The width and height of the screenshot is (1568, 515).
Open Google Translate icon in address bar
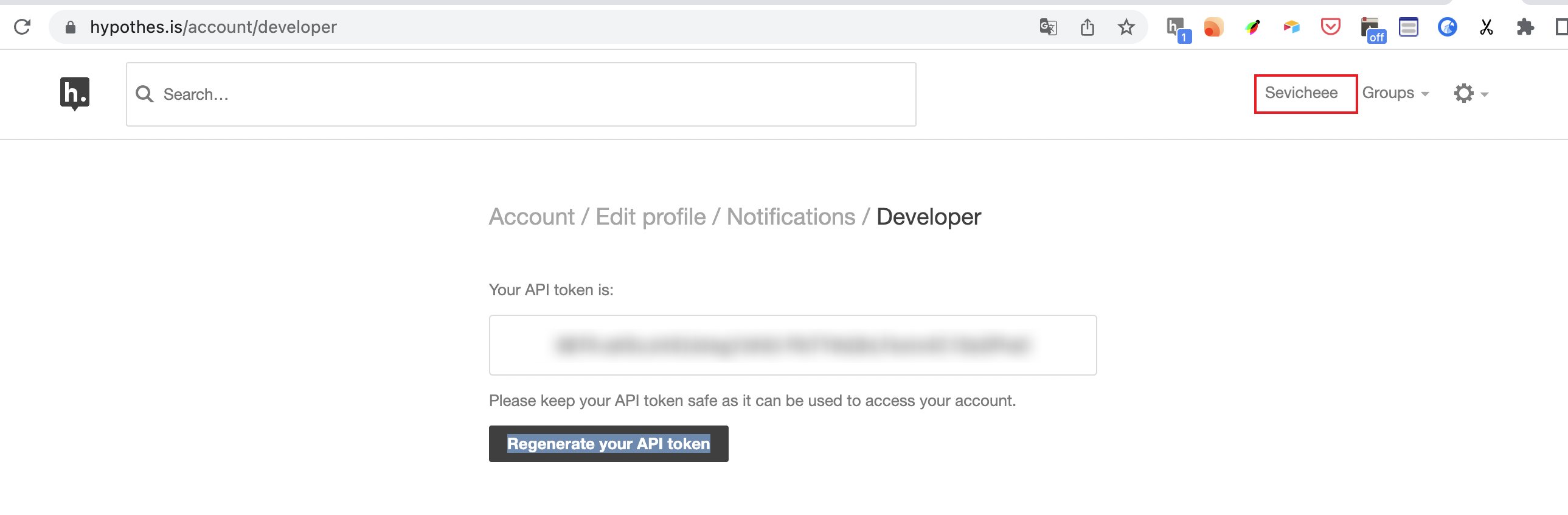point(1047,27)
